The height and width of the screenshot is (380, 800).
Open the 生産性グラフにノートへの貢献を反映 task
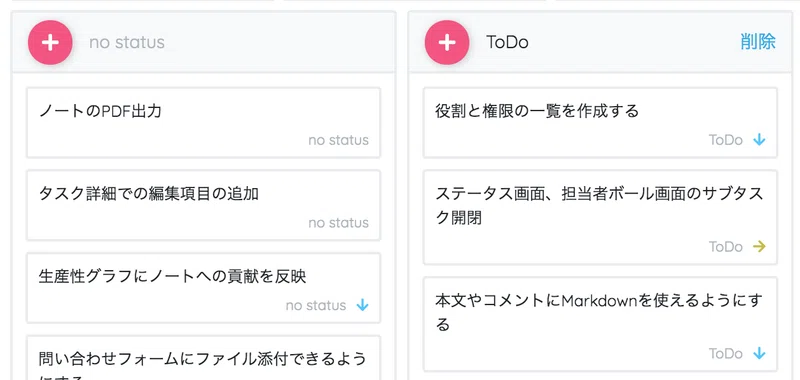pos(204,288)
